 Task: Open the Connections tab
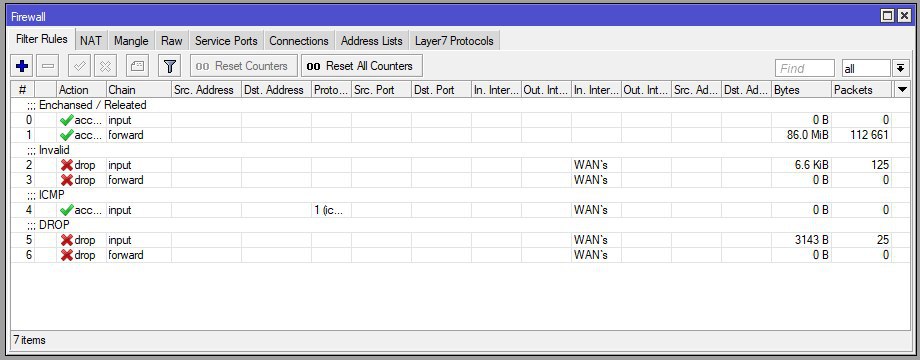pyautogui.click(x=299, y=41)
